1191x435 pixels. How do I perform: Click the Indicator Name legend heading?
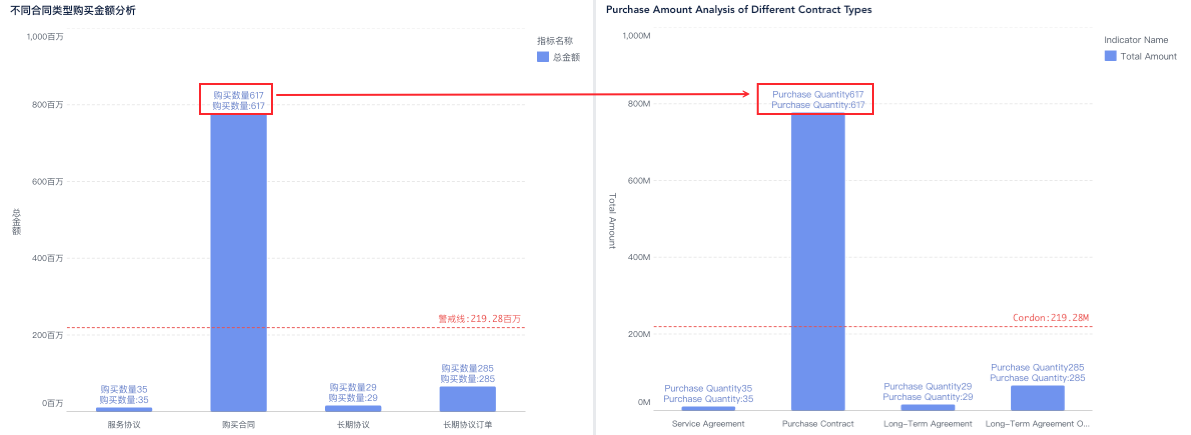pyautogui.click(x=1135, y=40)
